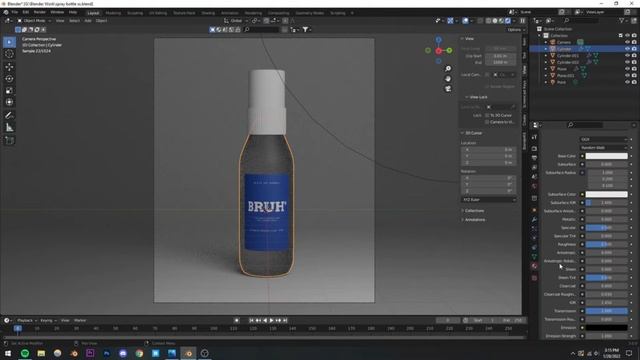Toggle Lock Camera to View checkbox
Viewport: 640px width, 360px height.
(x=487, y=122)
